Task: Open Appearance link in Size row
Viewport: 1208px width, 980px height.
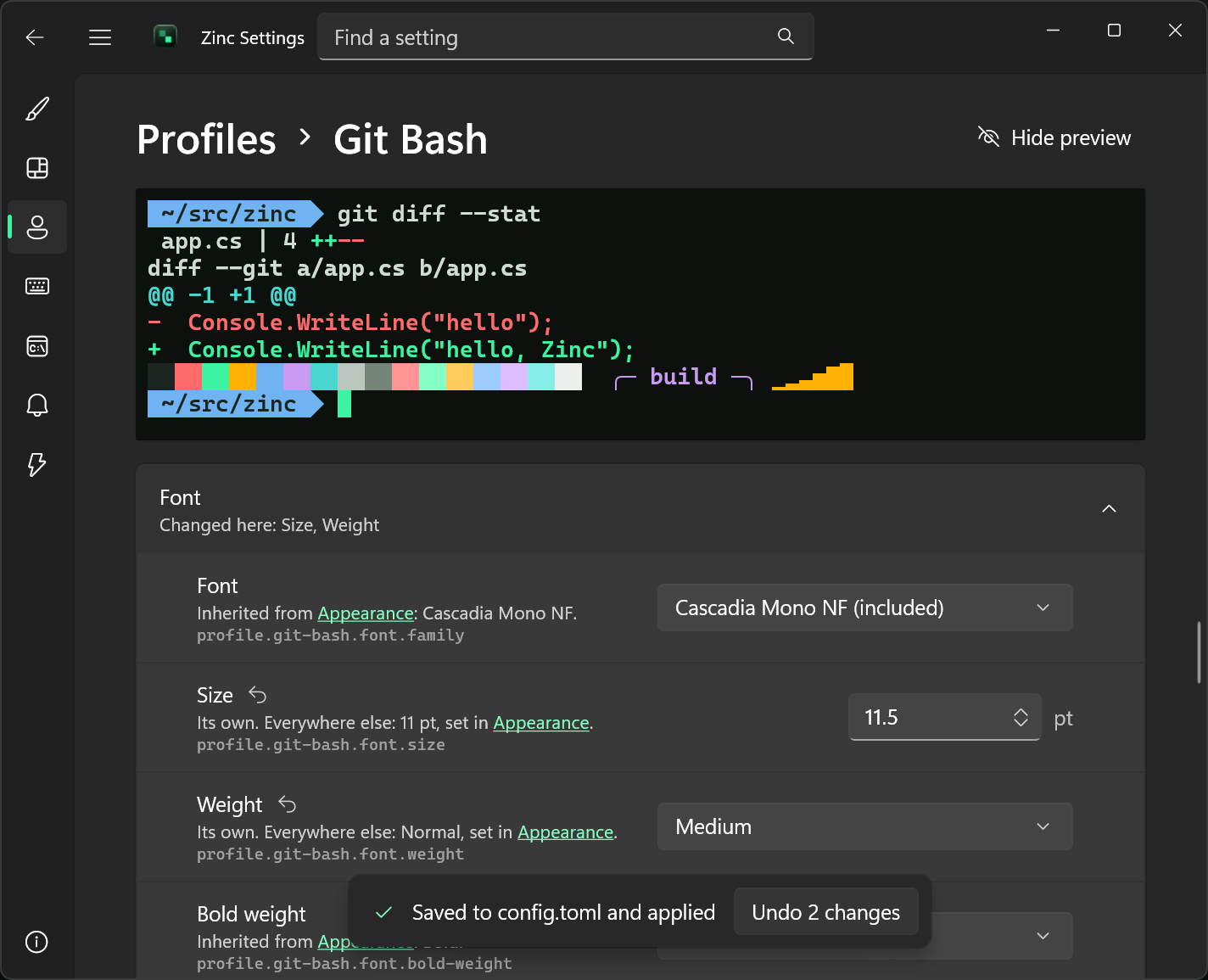Action: (x=541, y=723)
